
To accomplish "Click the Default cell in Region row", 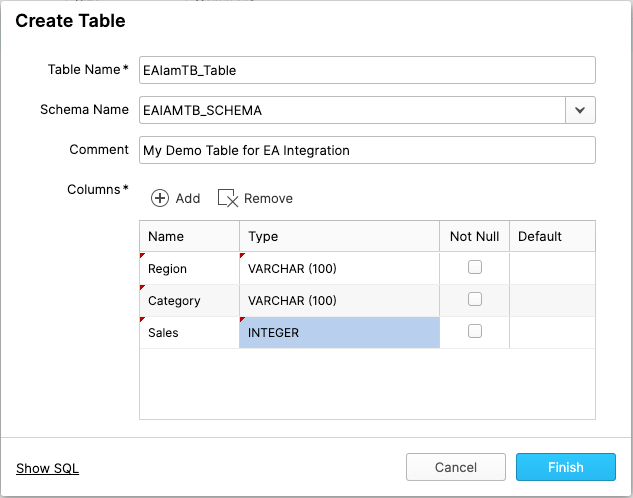I will 552,268.
